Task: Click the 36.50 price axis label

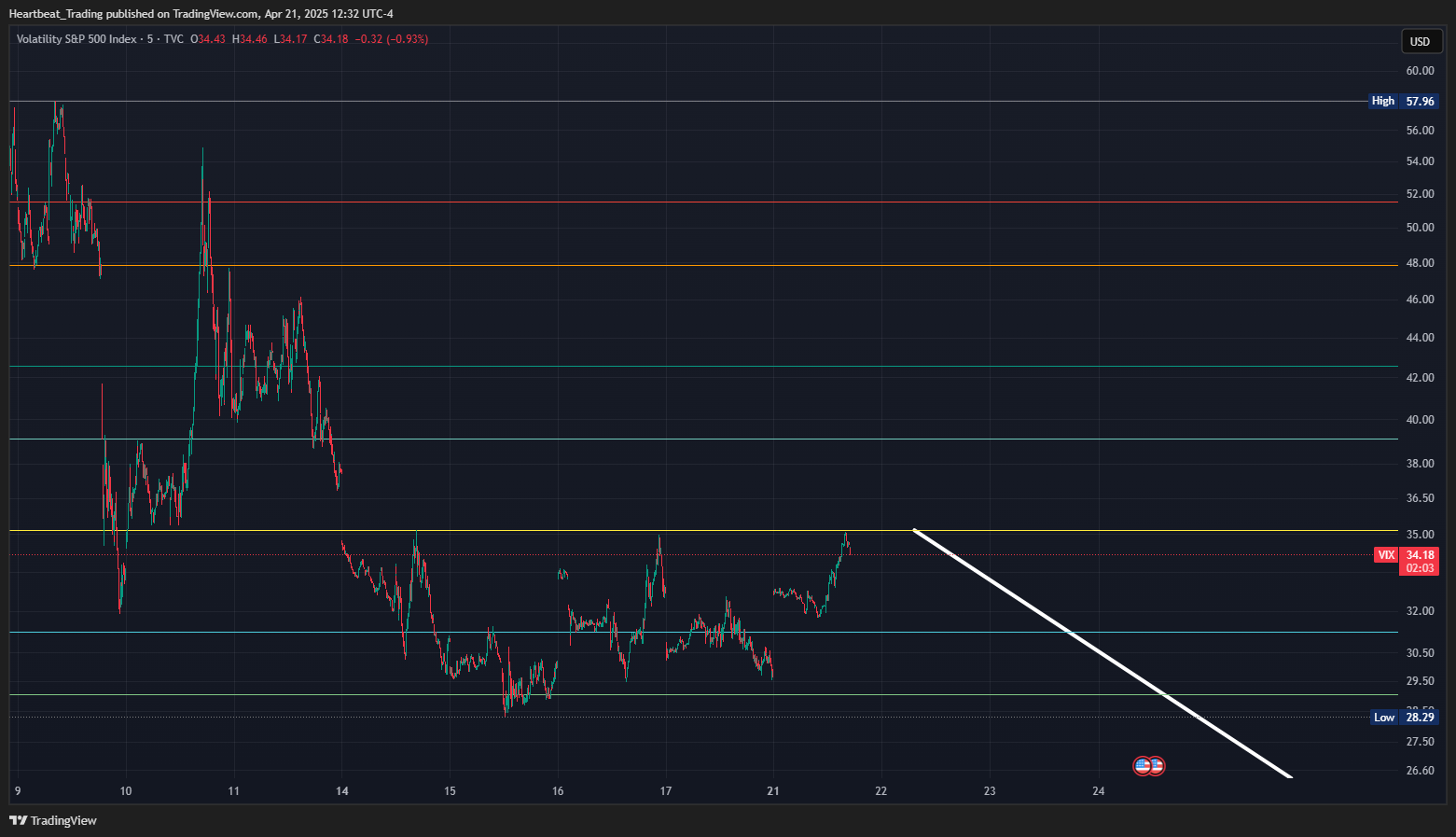Action: (x=1420, y=498)
